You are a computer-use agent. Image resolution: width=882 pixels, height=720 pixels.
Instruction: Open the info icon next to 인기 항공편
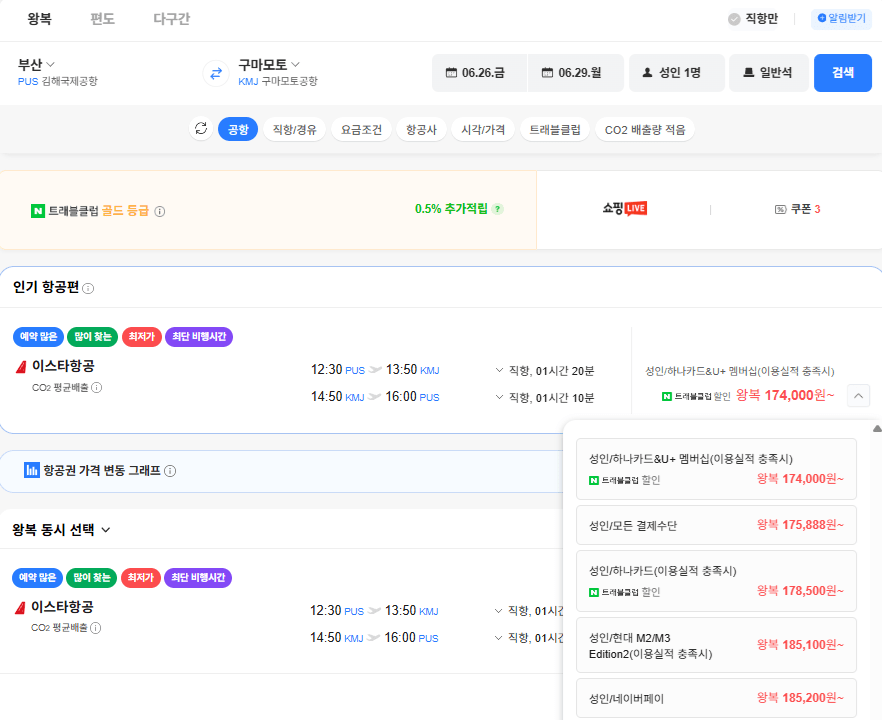click(x=88, y=289)
